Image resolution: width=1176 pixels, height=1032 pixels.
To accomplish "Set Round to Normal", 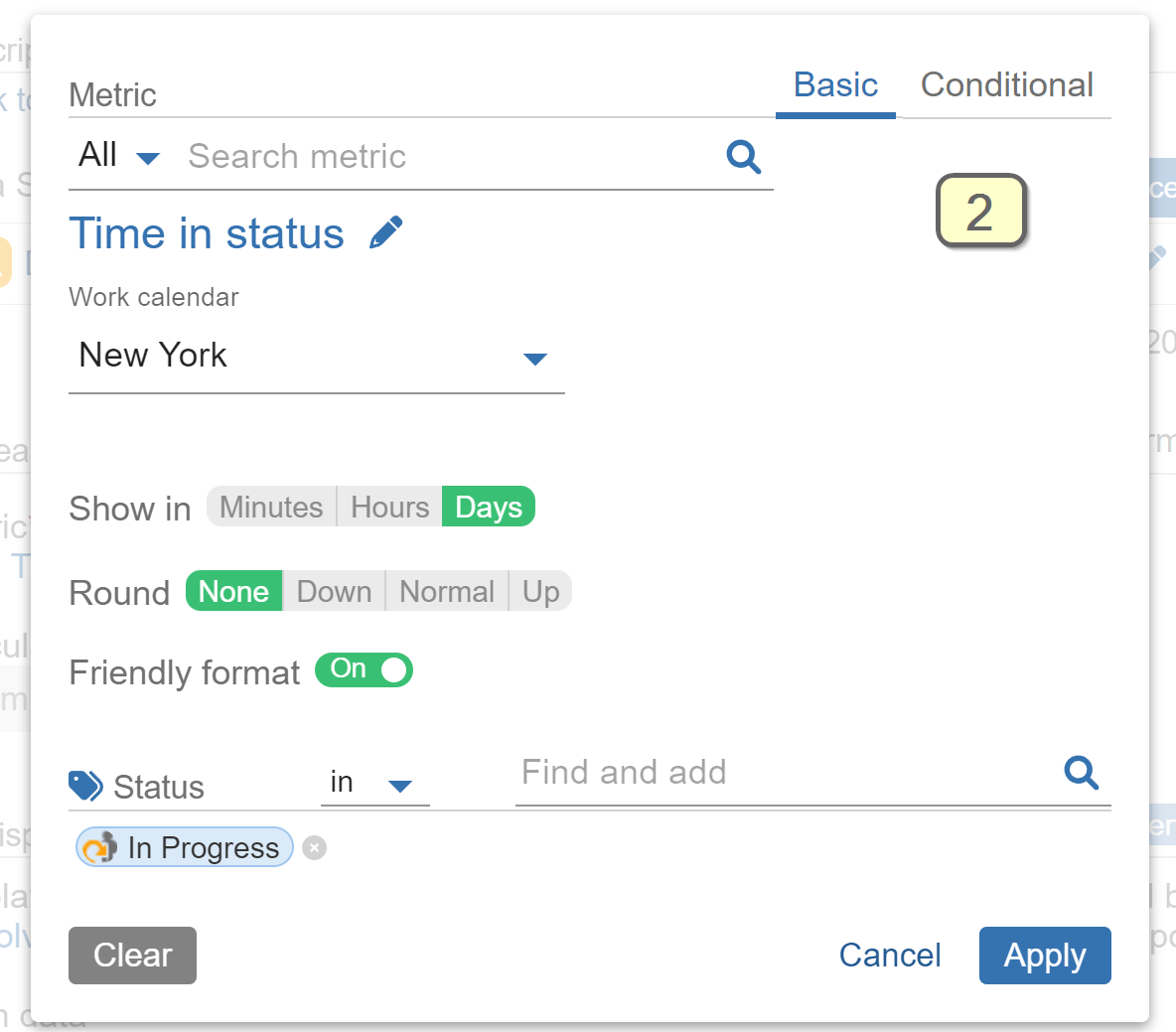I will click(446, 591).
